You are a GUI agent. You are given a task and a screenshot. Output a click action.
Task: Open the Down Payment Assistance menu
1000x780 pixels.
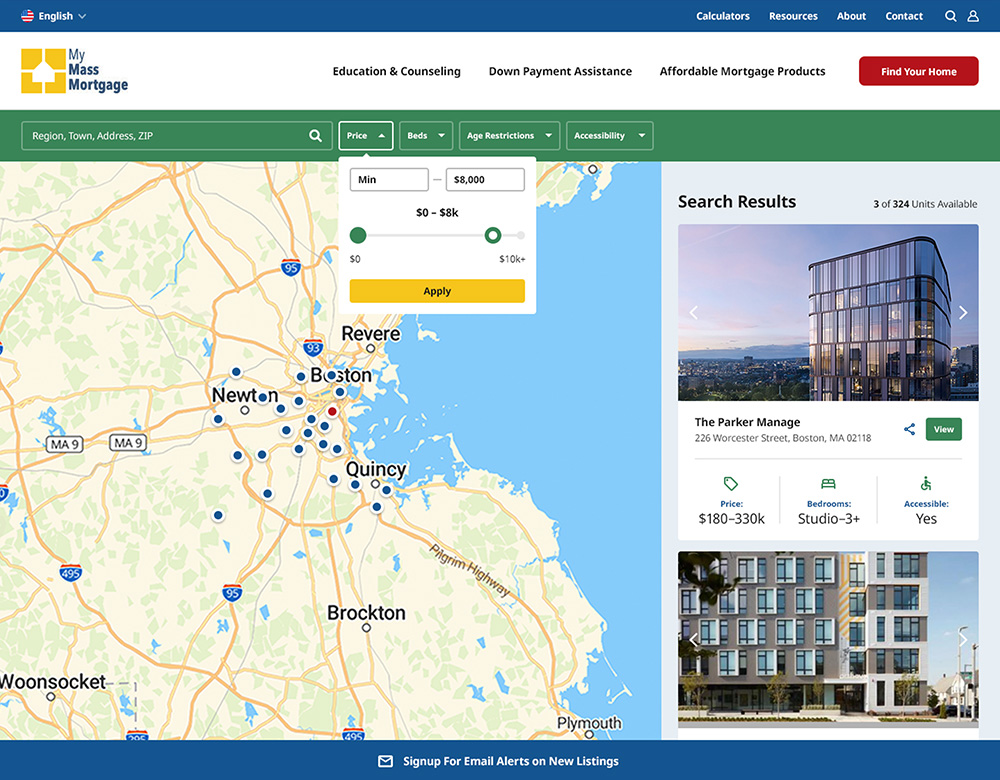pos(560,72)
